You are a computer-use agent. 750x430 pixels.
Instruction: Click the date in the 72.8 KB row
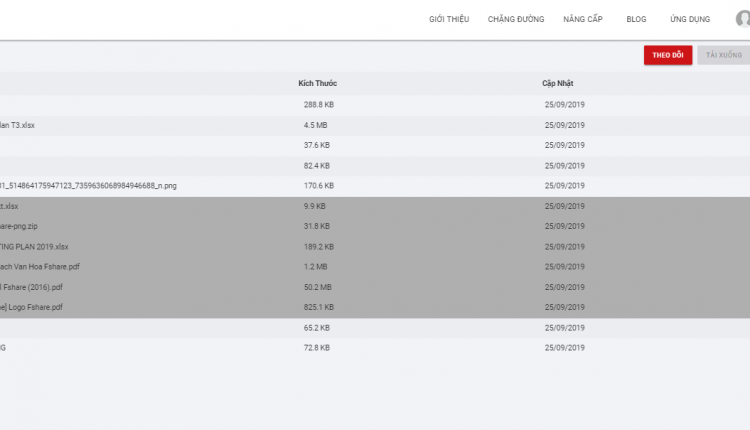(x=564, y=348)
